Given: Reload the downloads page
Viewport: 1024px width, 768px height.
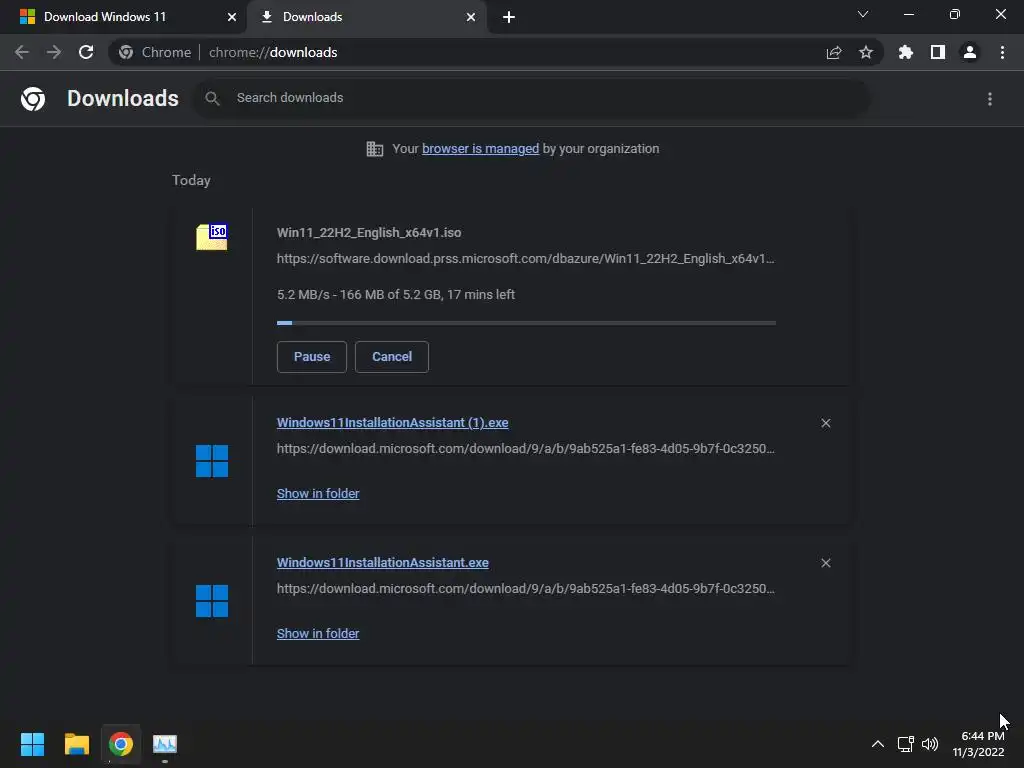Looking at the screenshot, I should (86, 52).
